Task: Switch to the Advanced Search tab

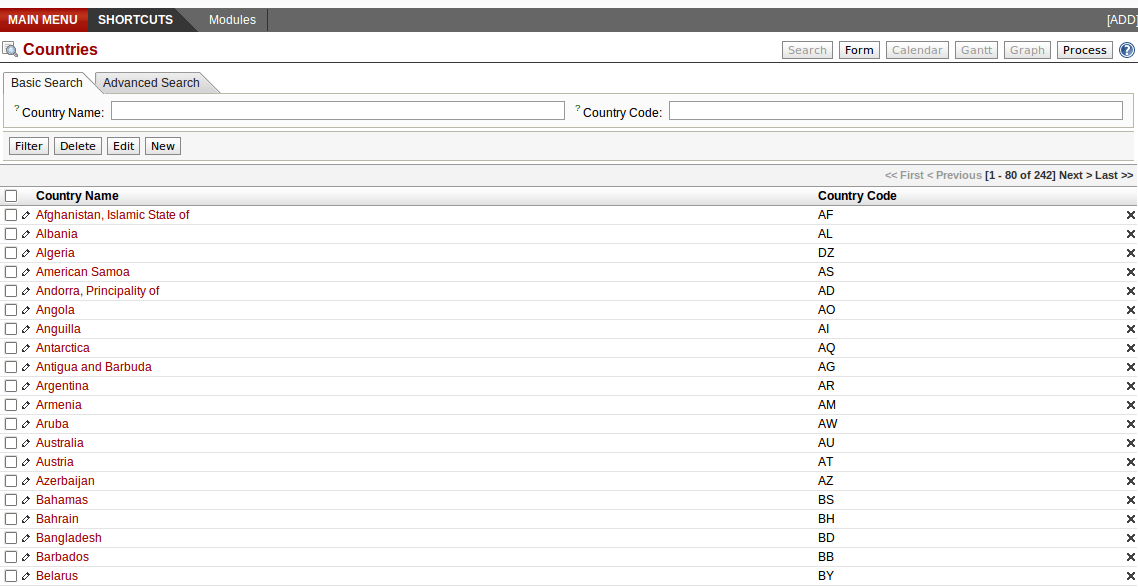Action: tap(151, 83)
